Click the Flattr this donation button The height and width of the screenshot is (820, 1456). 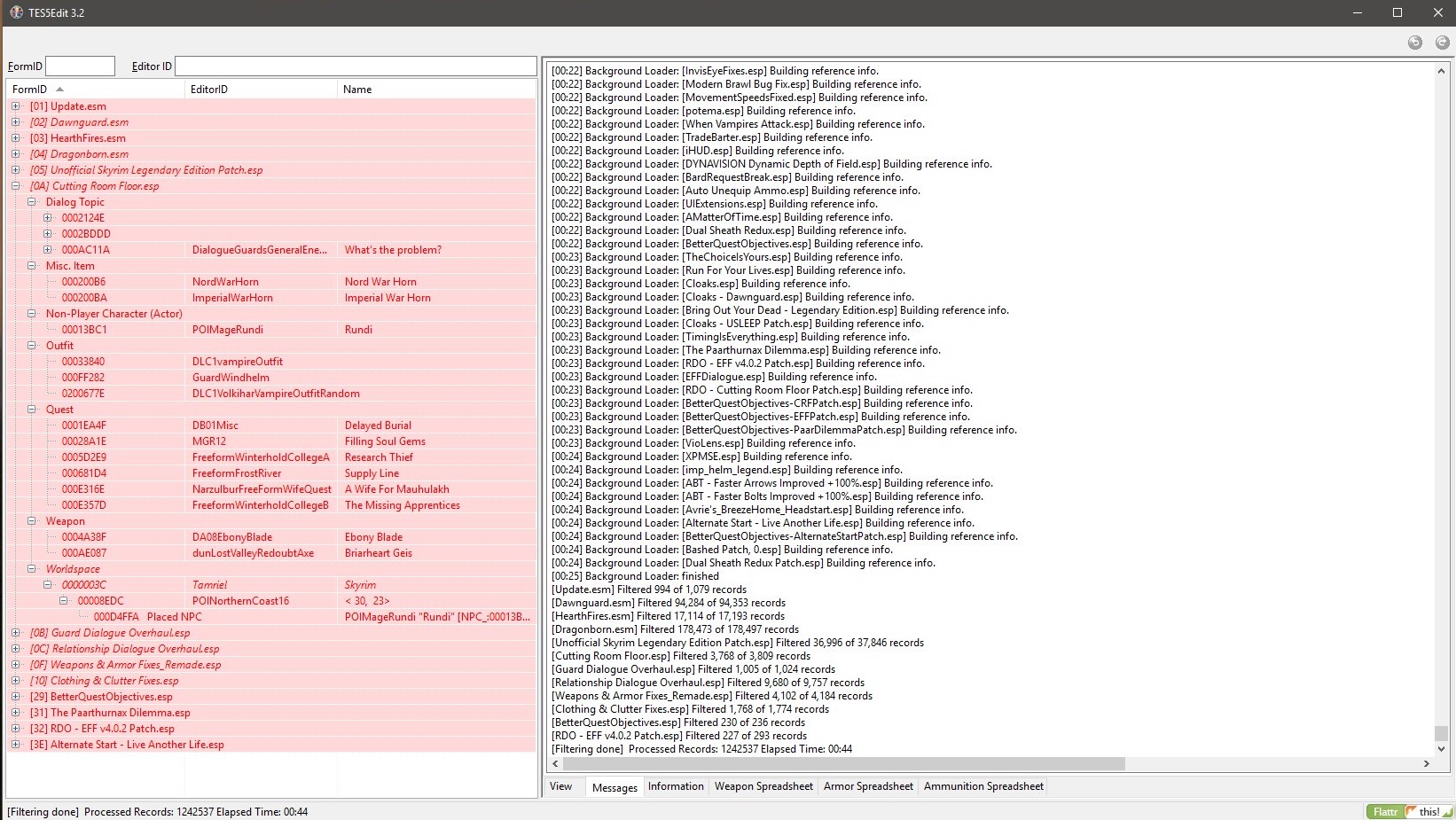[1410, 811]
